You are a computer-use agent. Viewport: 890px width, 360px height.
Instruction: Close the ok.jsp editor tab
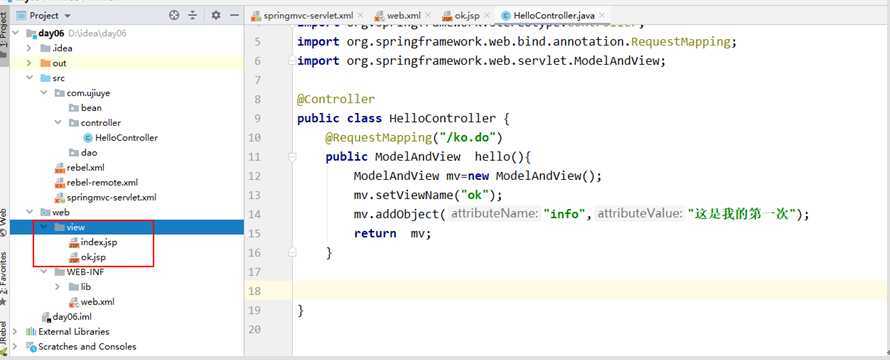pos(485,16)
